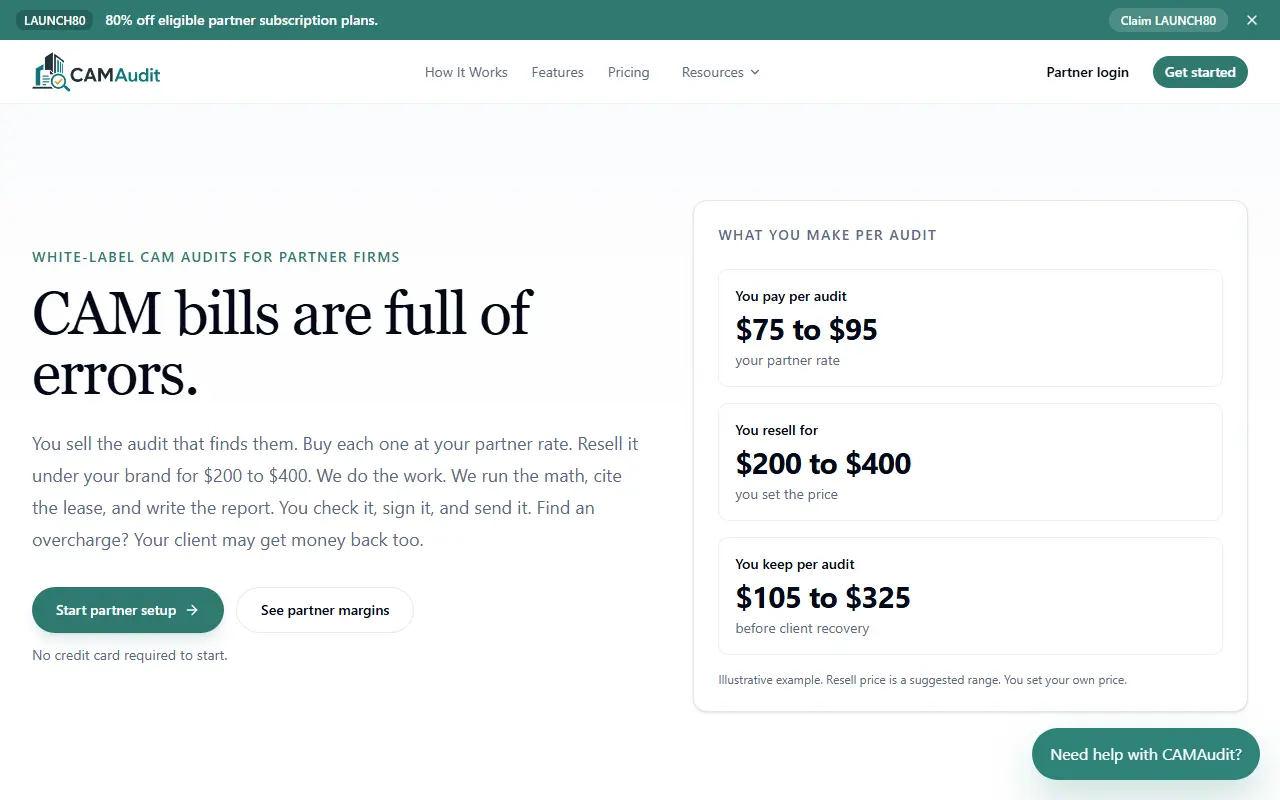The height and width of the screenshot is (800, 1280).
Task: Dismiss the promo banner with the X icon
Action: 1252,20
